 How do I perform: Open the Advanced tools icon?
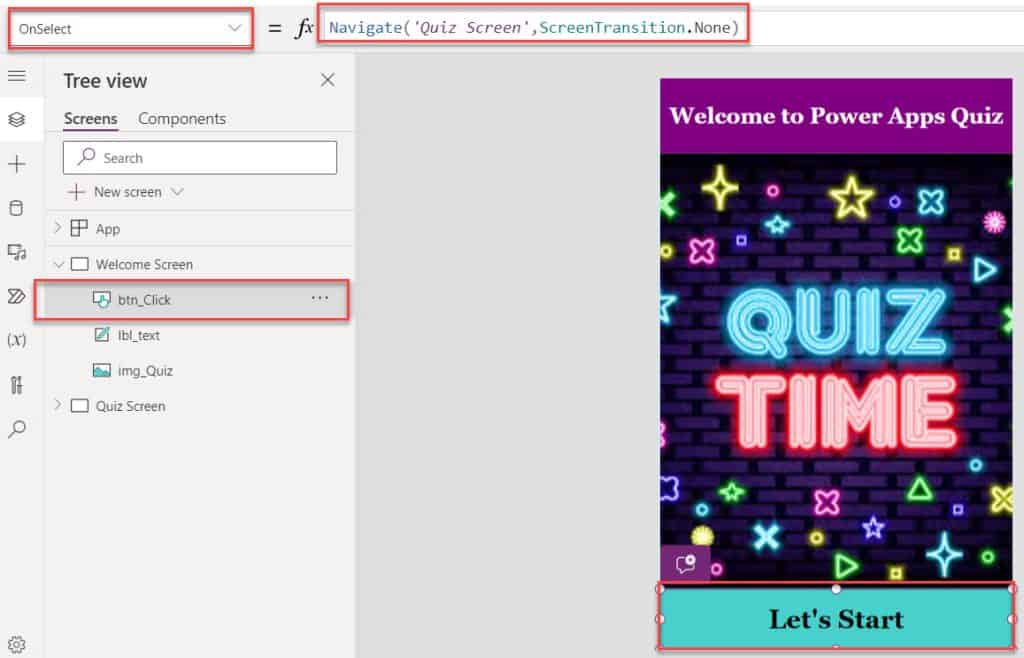[x=17, y=384]
